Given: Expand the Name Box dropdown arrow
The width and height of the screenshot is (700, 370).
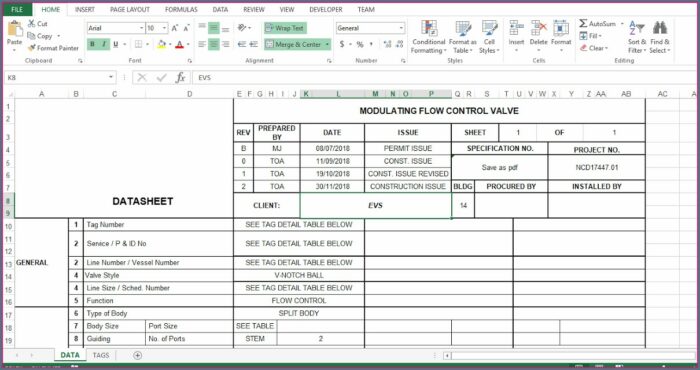Looking at the screenshot, I should [x=111, y=78].
